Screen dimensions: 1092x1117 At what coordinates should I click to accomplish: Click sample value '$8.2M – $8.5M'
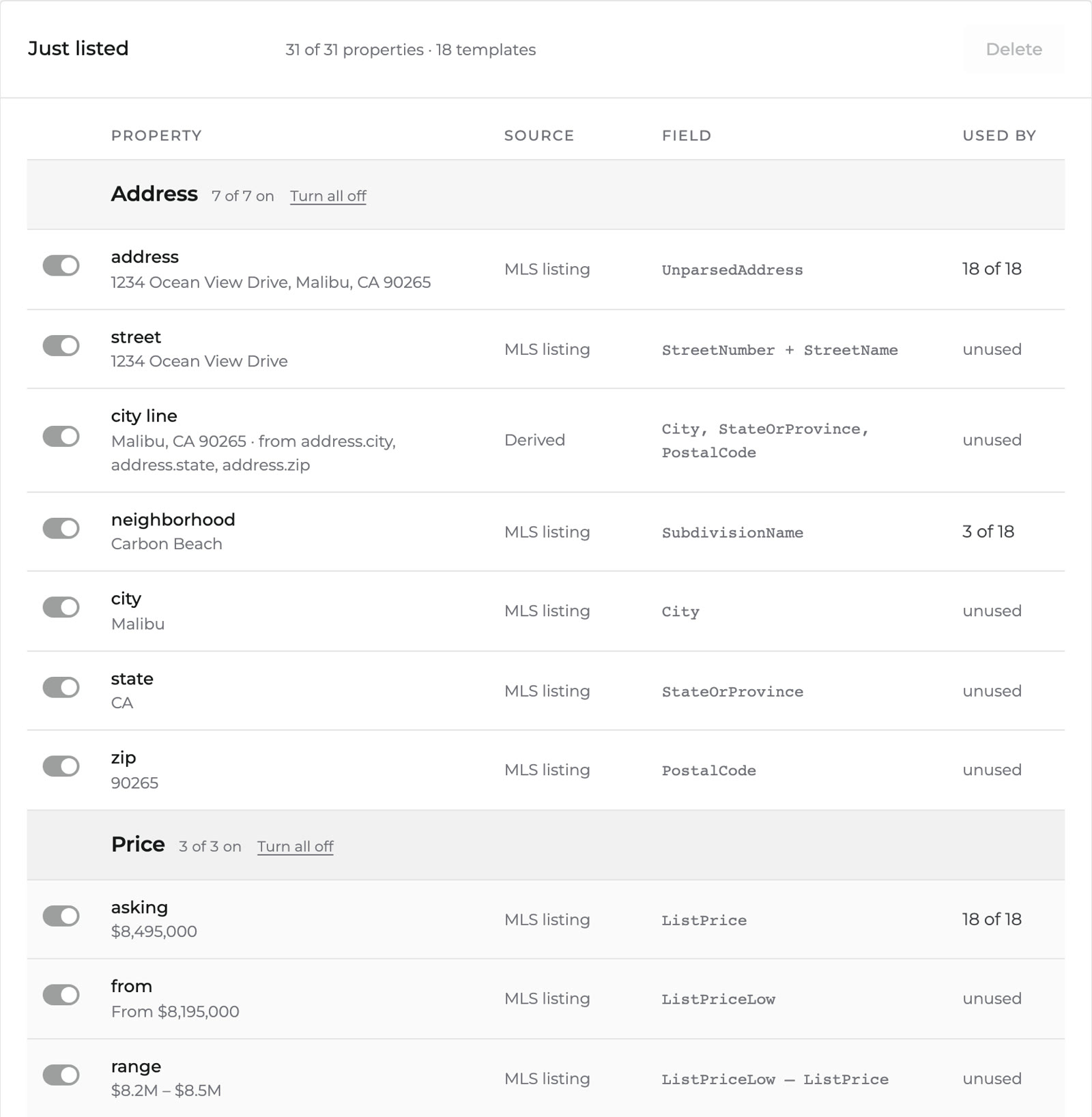pyautogui.click(x=166, y=1090)
